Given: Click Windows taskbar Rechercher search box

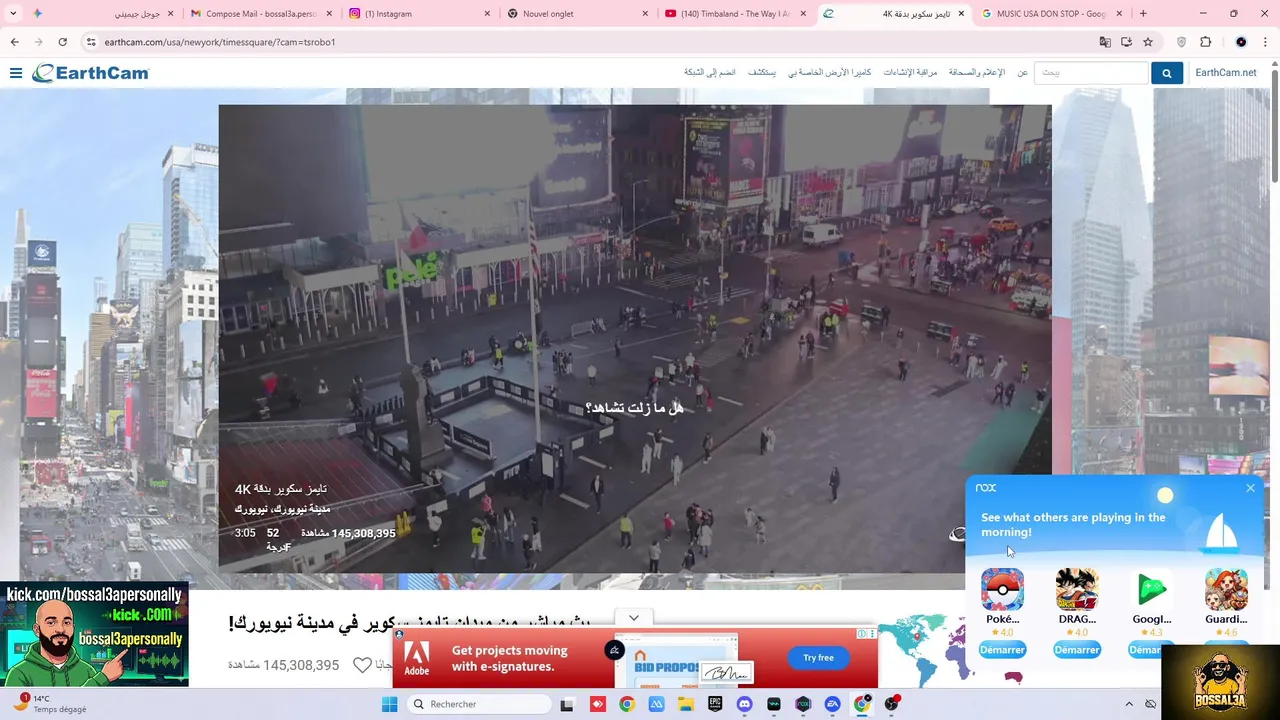Looking at the screenshot, I should [x=480, y=704].
